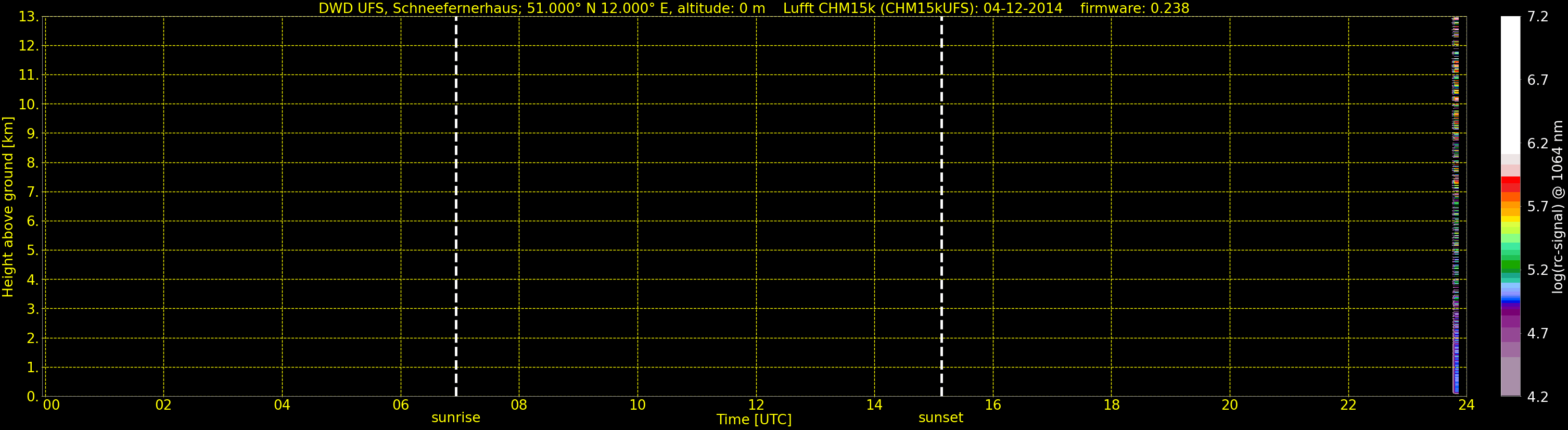Click the colorbar tick value 5.2

coord(1538,270)
